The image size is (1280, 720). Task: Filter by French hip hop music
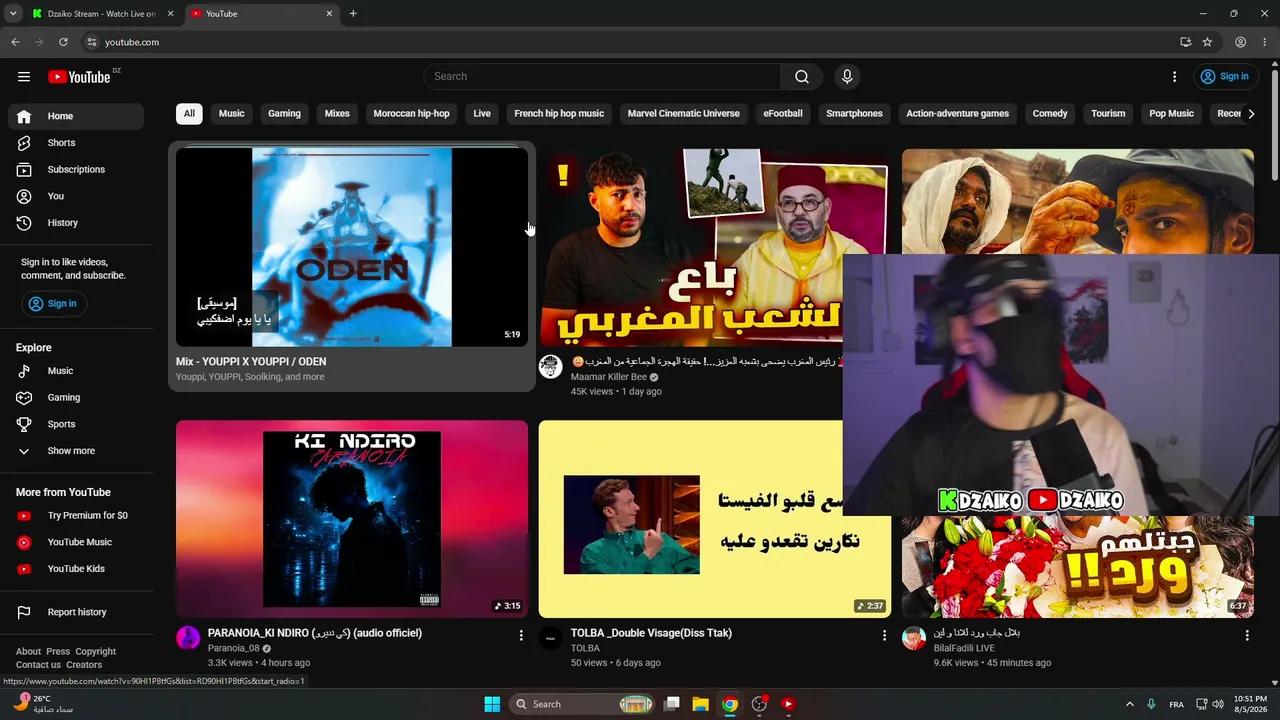(x=559, y=114)
